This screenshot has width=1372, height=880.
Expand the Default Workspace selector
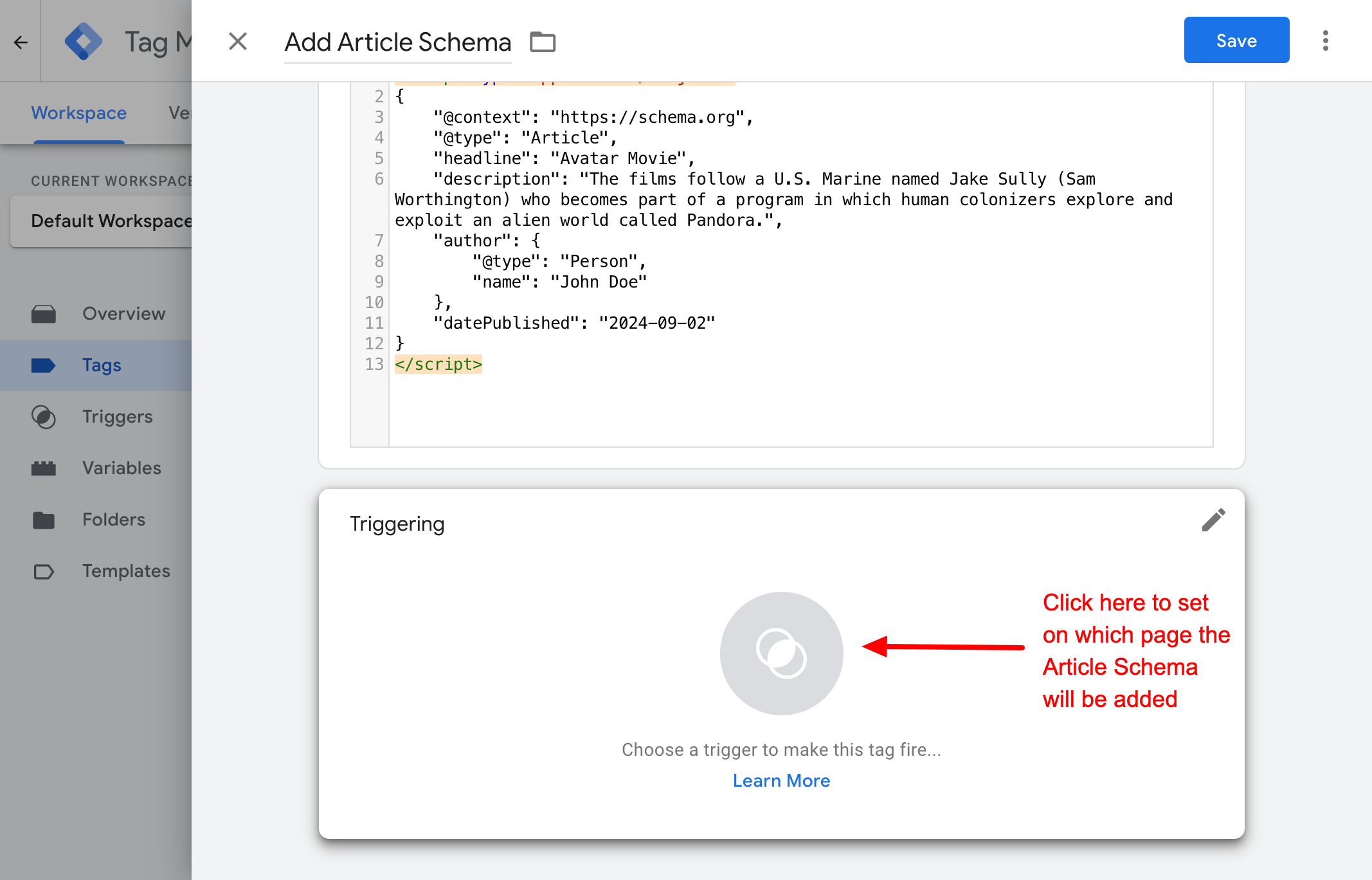pyautogui.click(x=113, y=221)
